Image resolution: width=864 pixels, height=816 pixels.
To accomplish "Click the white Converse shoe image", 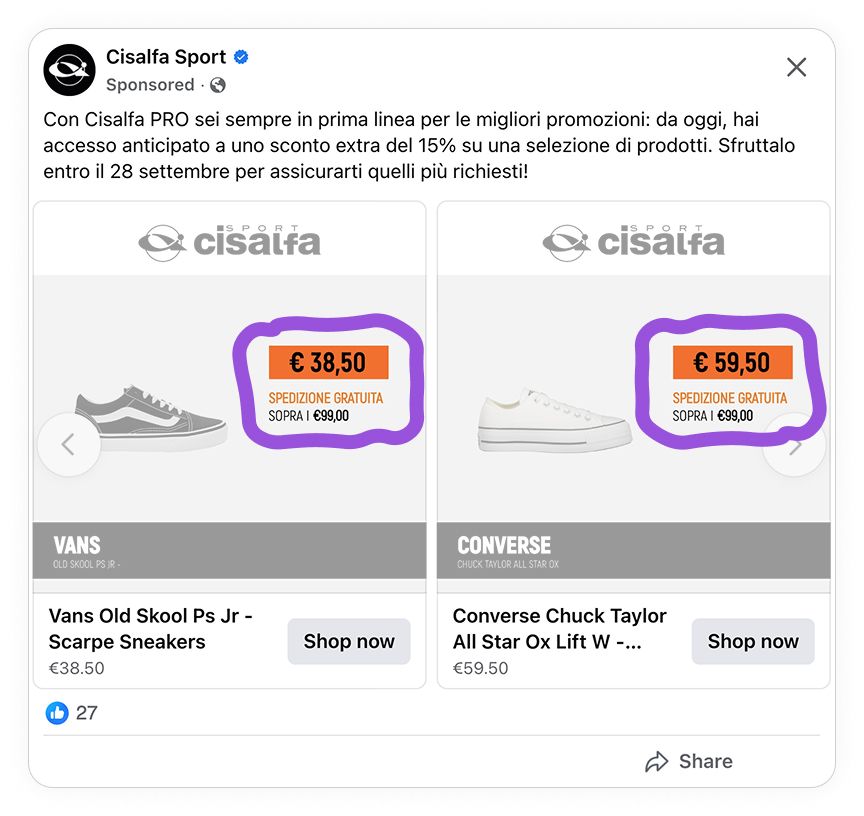I will coord(555,420).
